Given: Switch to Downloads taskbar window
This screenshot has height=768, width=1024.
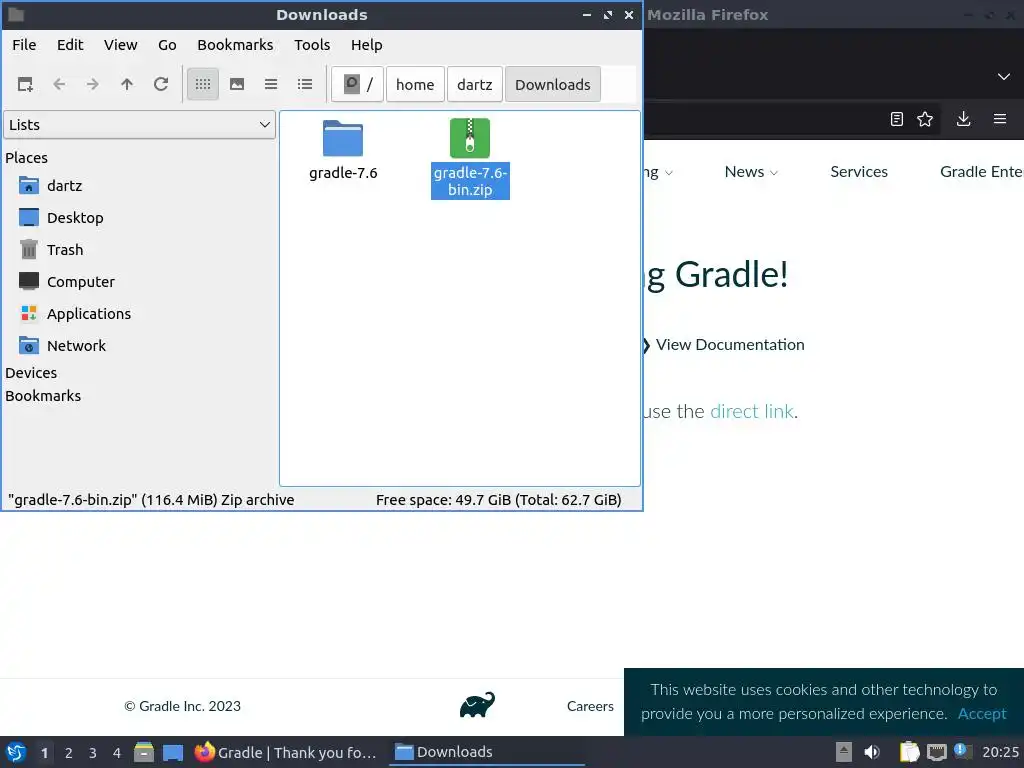Looking at the screenshot, I should tap(487, 752).
